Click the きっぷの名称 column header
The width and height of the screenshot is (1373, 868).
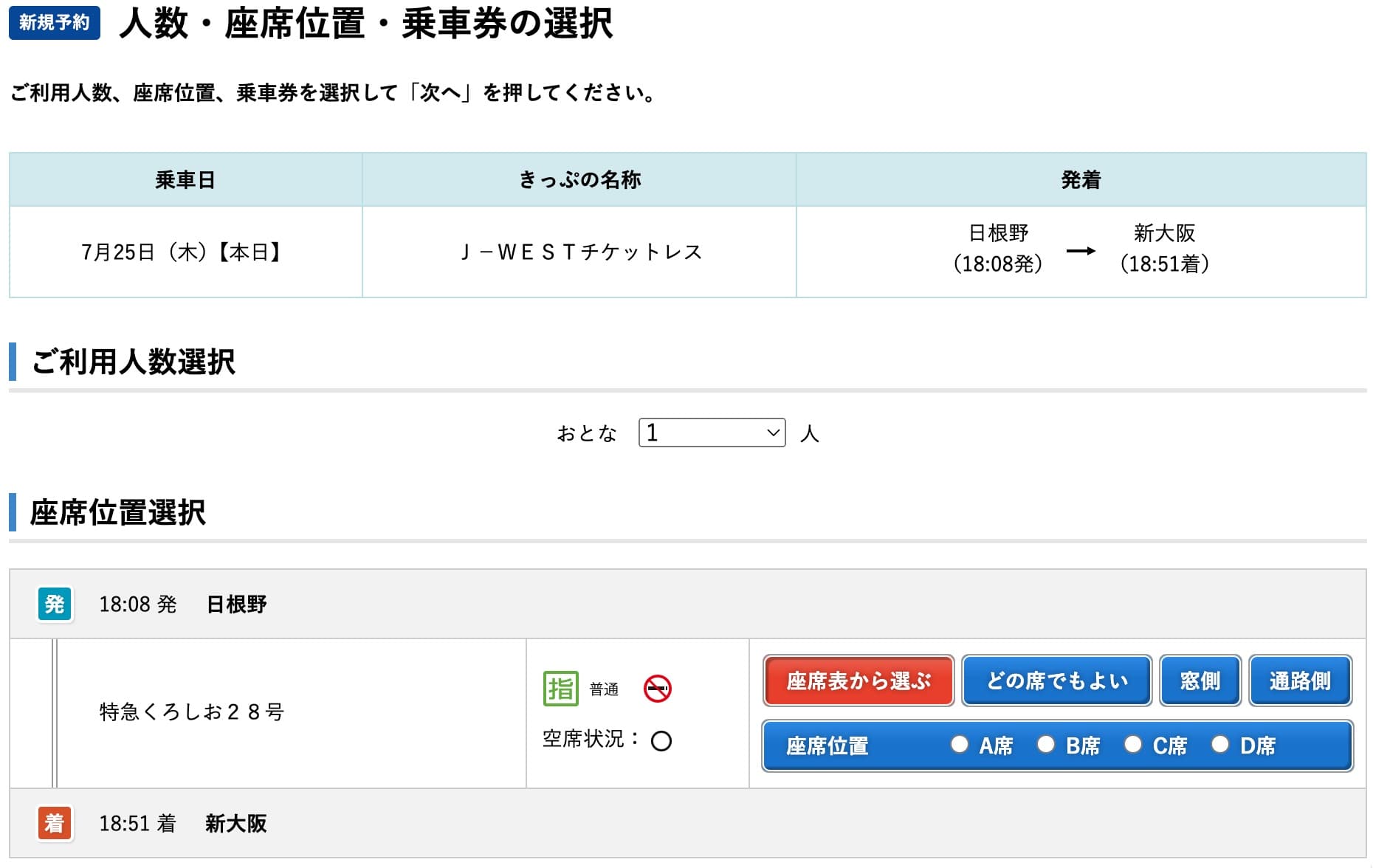(x=579, y=179)
